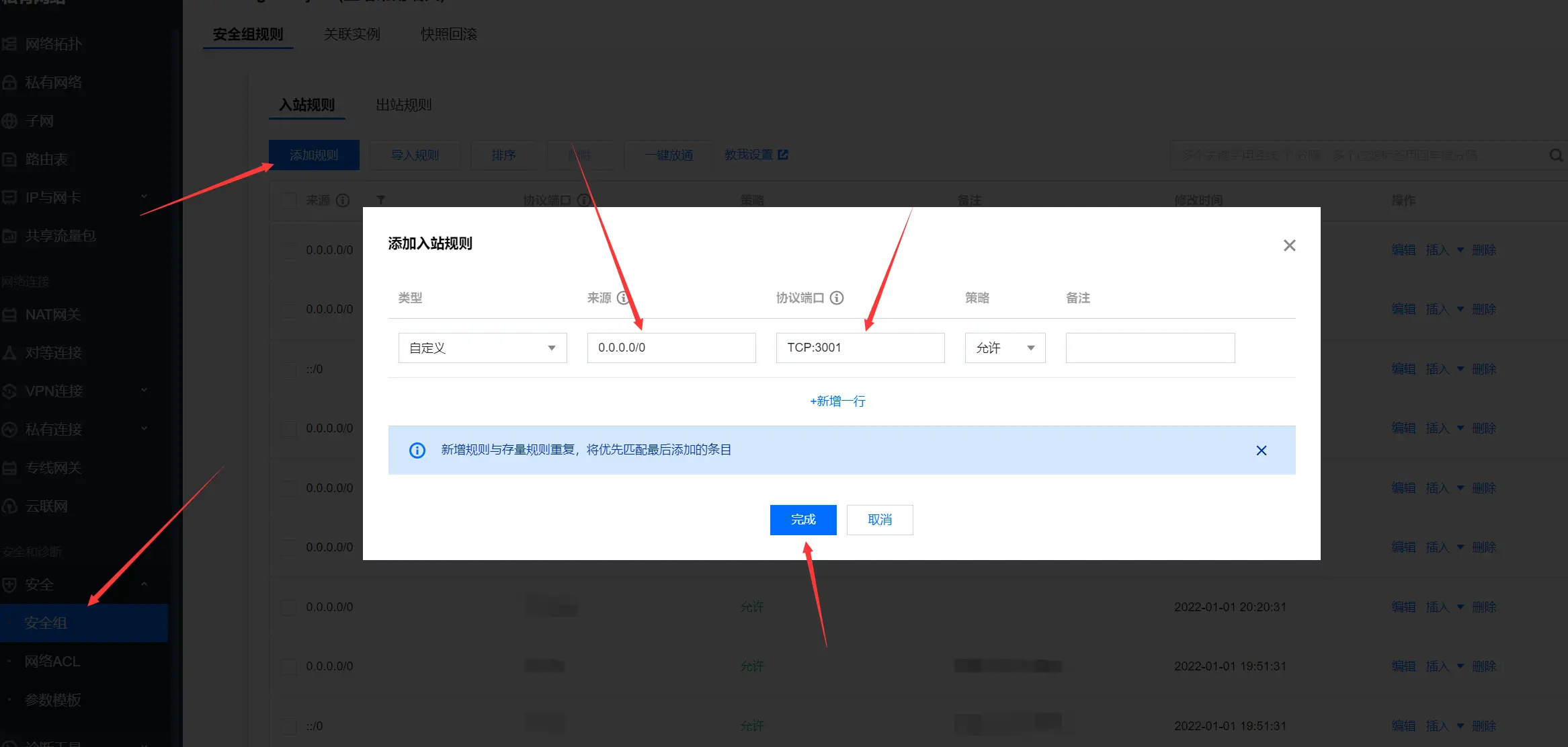Click the 协议端口 info icon in dialog
Viewport: 1568px width, 747px height.
coord(837,298)
